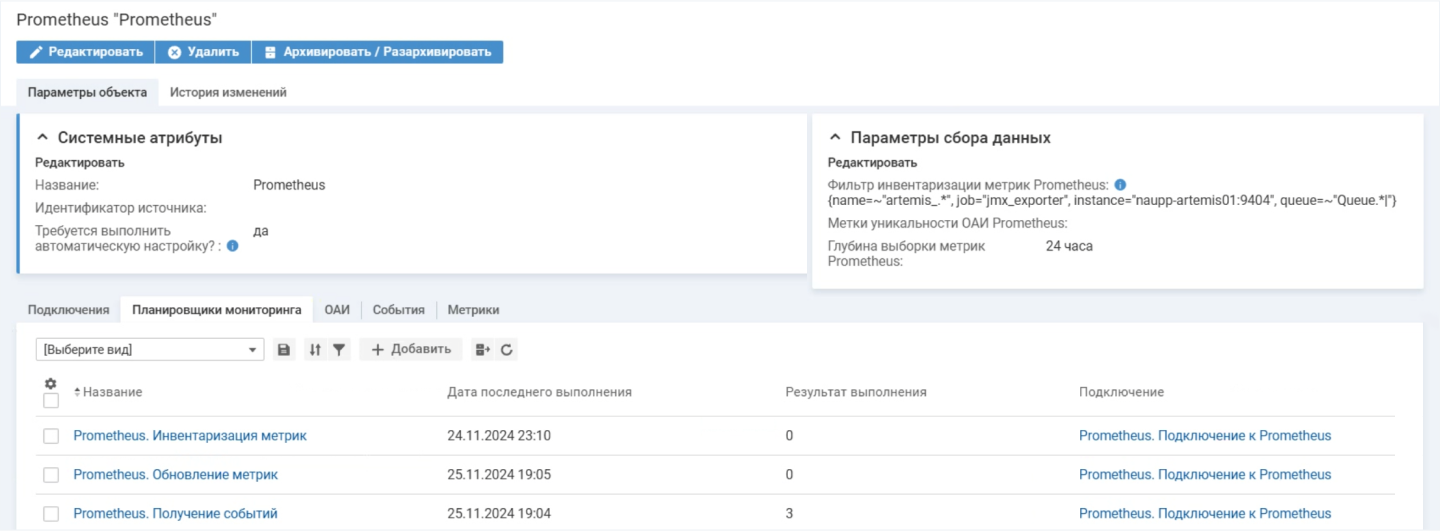
Task: Open the ОАИ tab
Action: tap(337, 310)
